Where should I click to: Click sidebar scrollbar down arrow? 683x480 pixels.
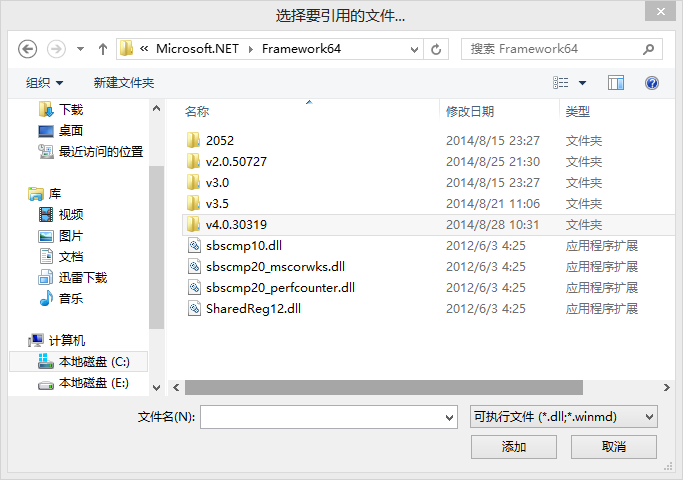point(156,387)
